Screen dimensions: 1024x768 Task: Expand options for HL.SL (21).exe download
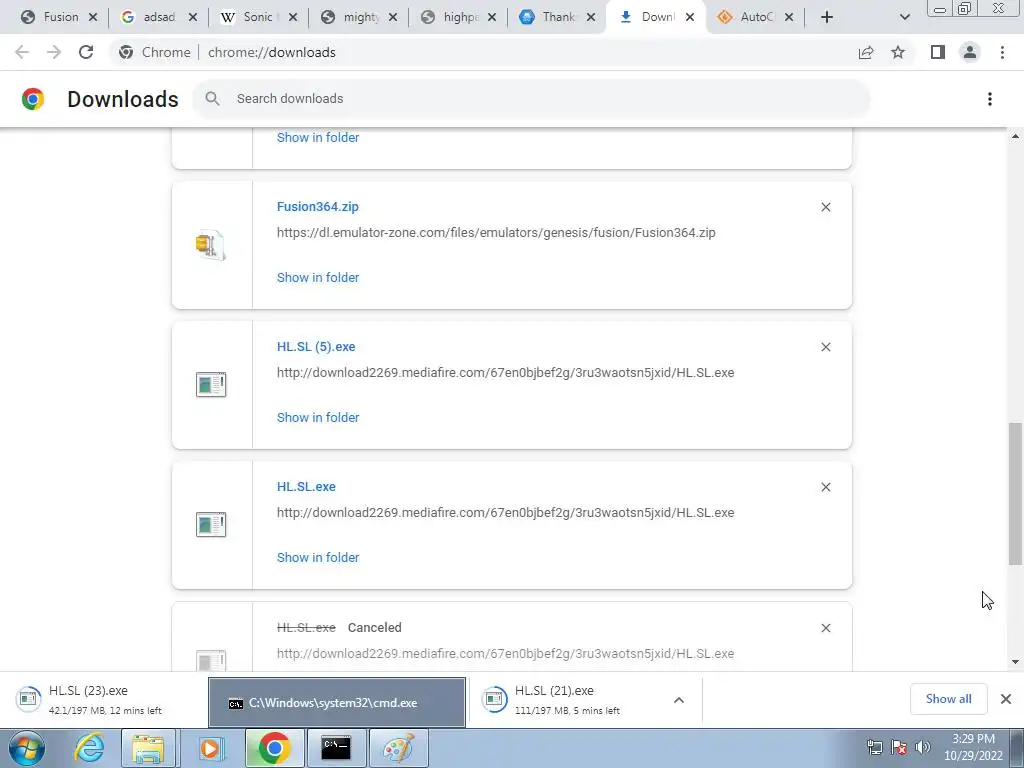click(679, 700)
